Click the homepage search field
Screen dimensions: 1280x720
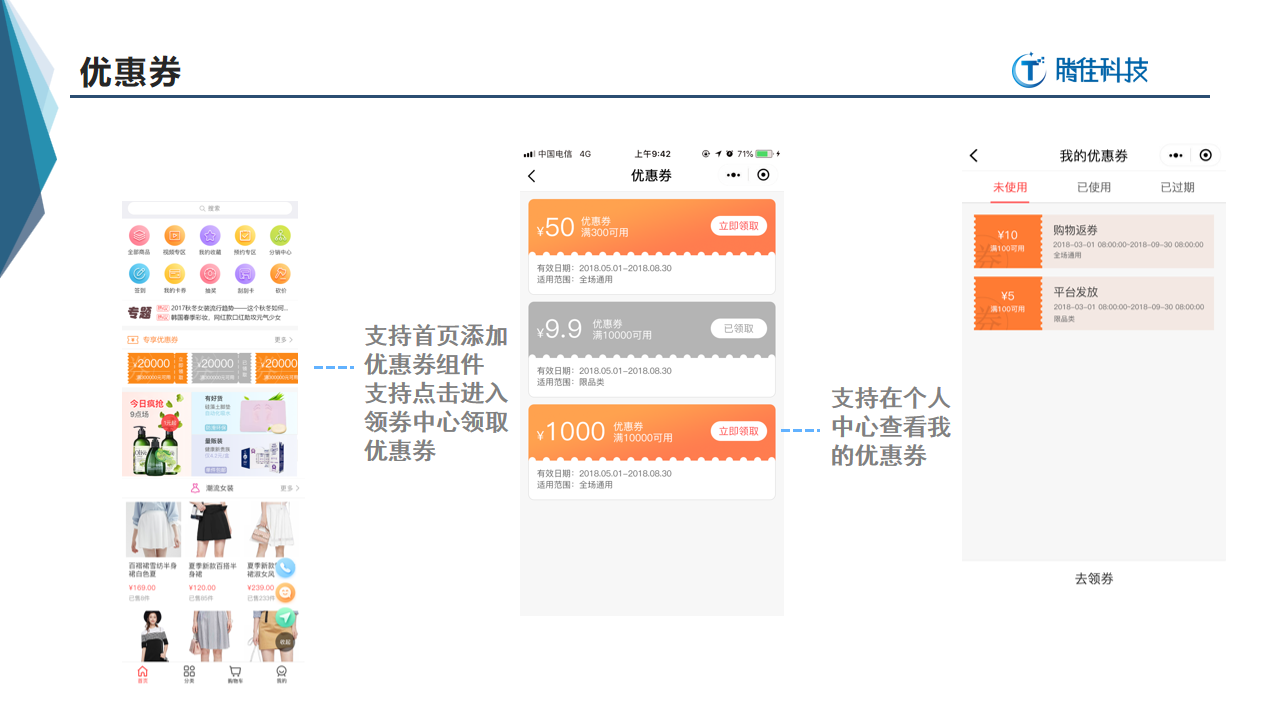(211, 208)
